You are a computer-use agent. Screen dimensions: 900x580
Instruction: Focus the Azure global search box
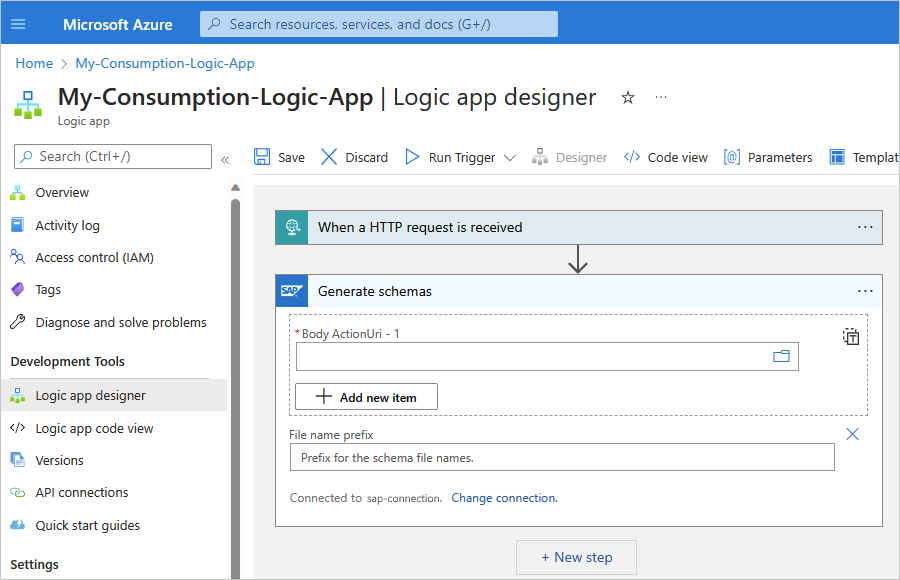click(x=379, y=24)
